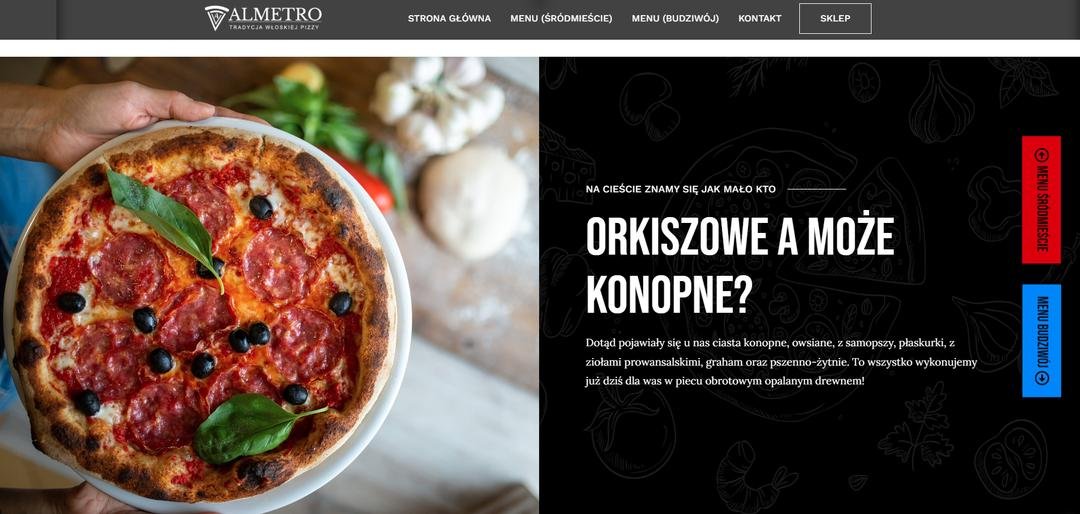Viewport: 1080px width, 514px height.
Task: Click the Orkiszowe a może konopne heading
Action: [740, 266]
